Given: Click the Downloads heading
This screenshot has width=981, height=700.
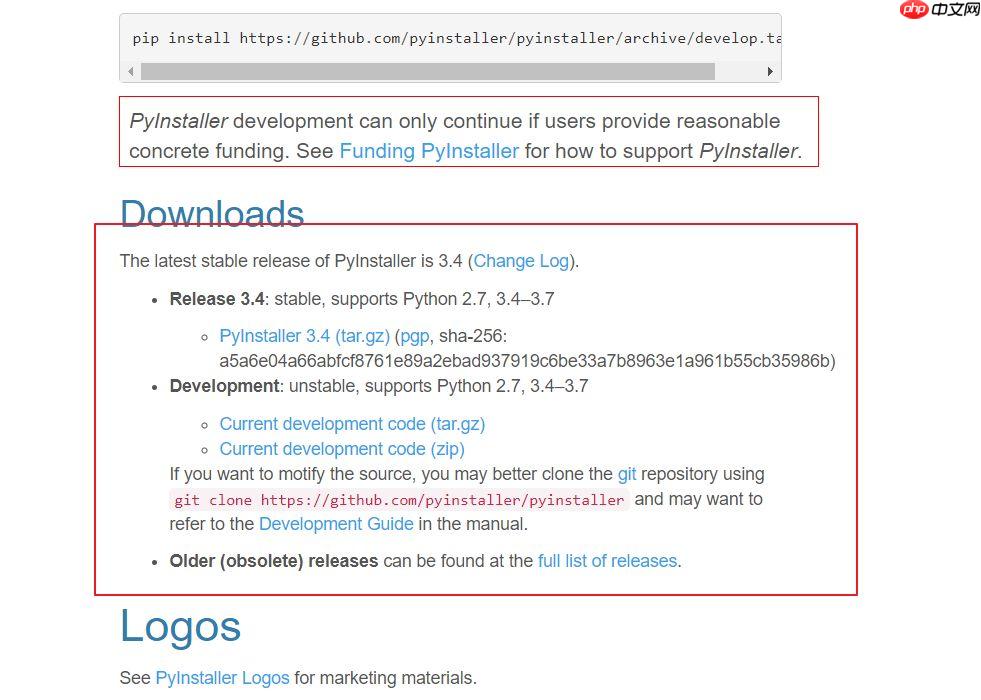Looking at the screenshot, I should click(x=212, y=214).
